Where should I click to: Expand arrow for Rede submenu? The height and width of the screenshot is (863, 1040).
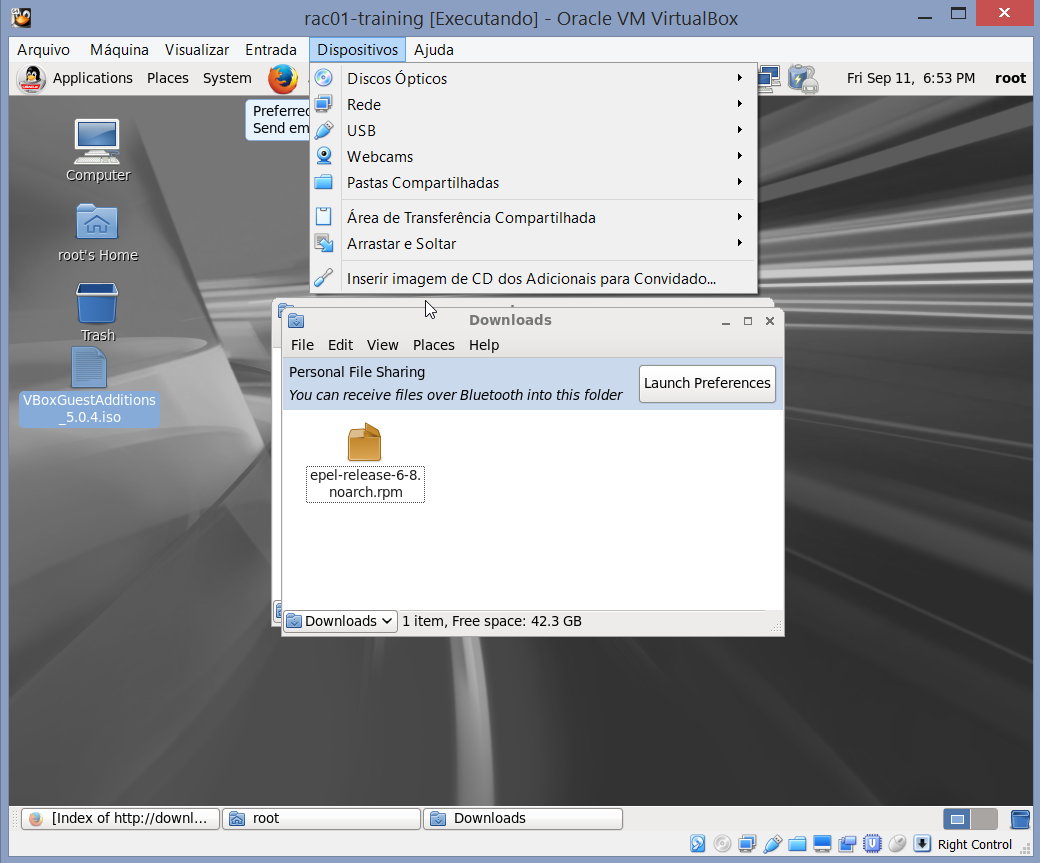(740, 103)
